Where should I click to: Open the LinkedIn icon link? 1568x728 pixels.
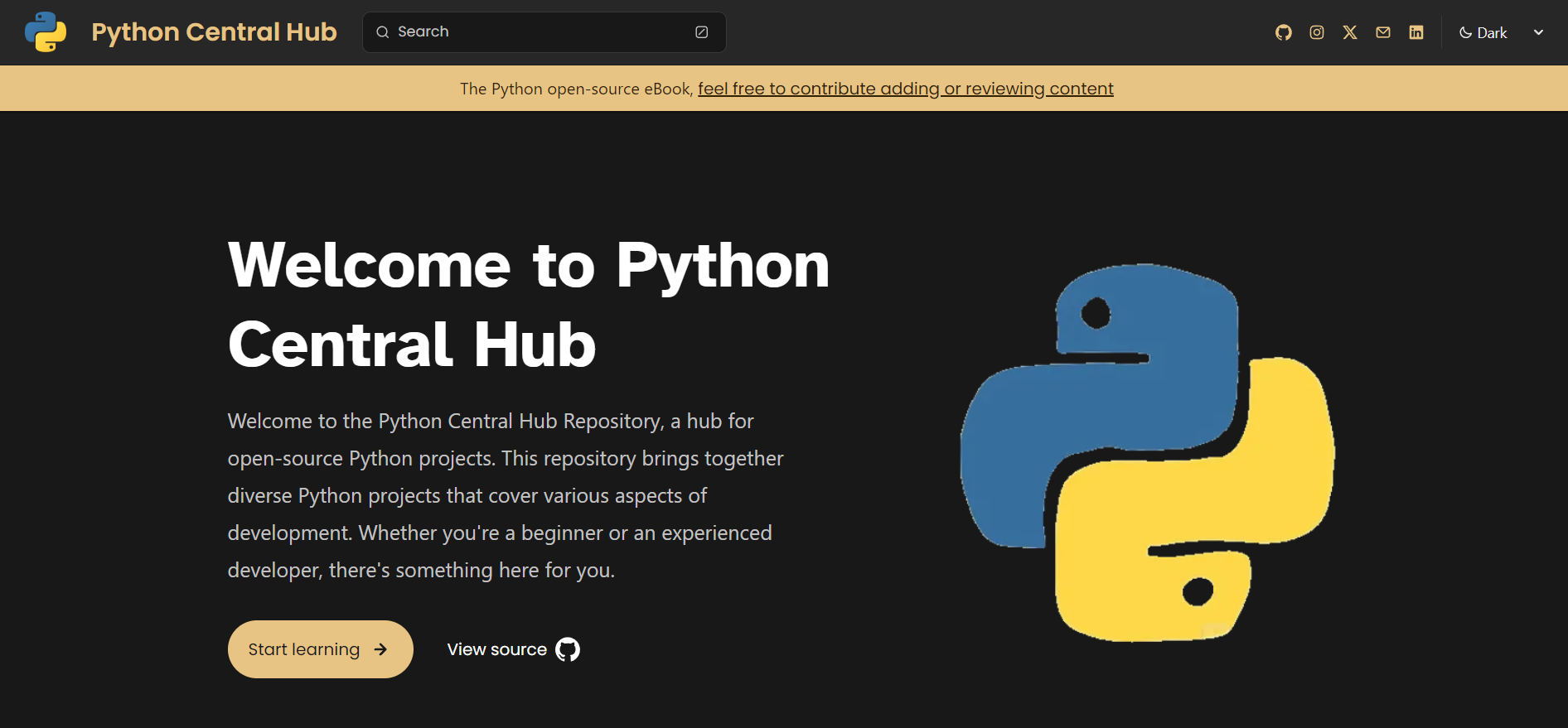click(x=1416, y=32)
